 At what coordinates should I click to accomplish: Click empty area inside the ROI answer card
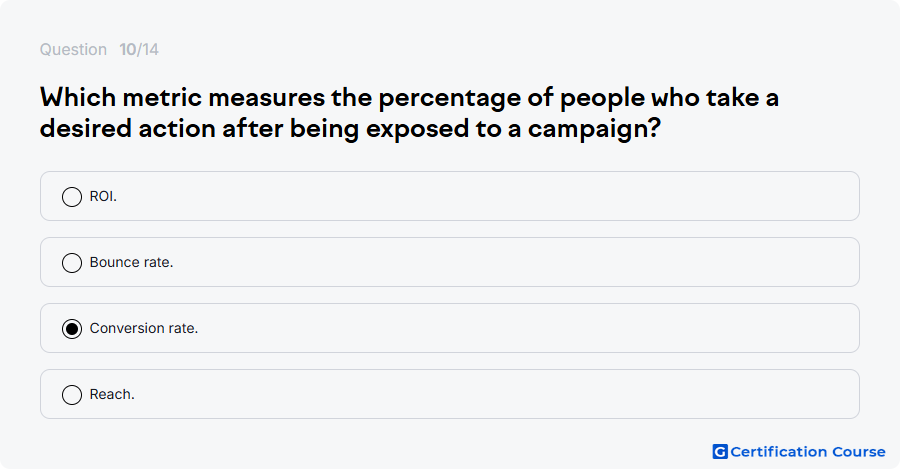click(x=488, y=196)
